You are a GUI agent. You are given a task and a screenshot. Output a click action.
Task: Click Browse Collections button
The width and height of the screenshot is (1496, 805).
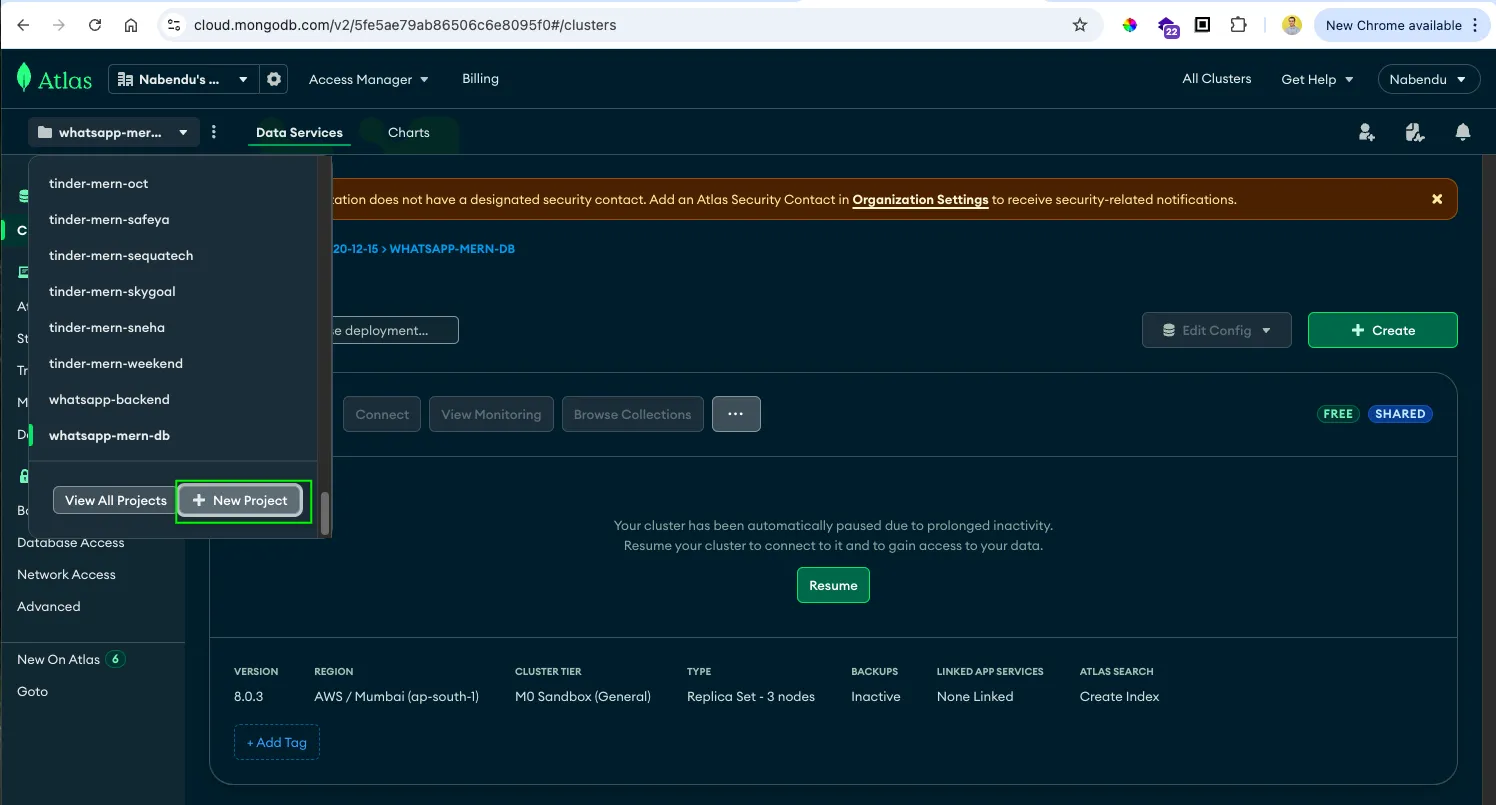(632, 414)
